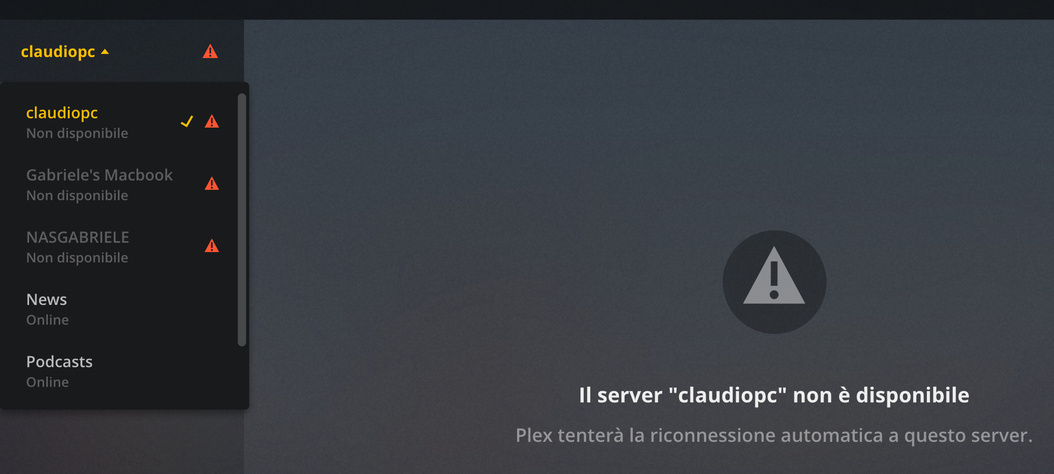Open the News online source

tap(123, 309)
